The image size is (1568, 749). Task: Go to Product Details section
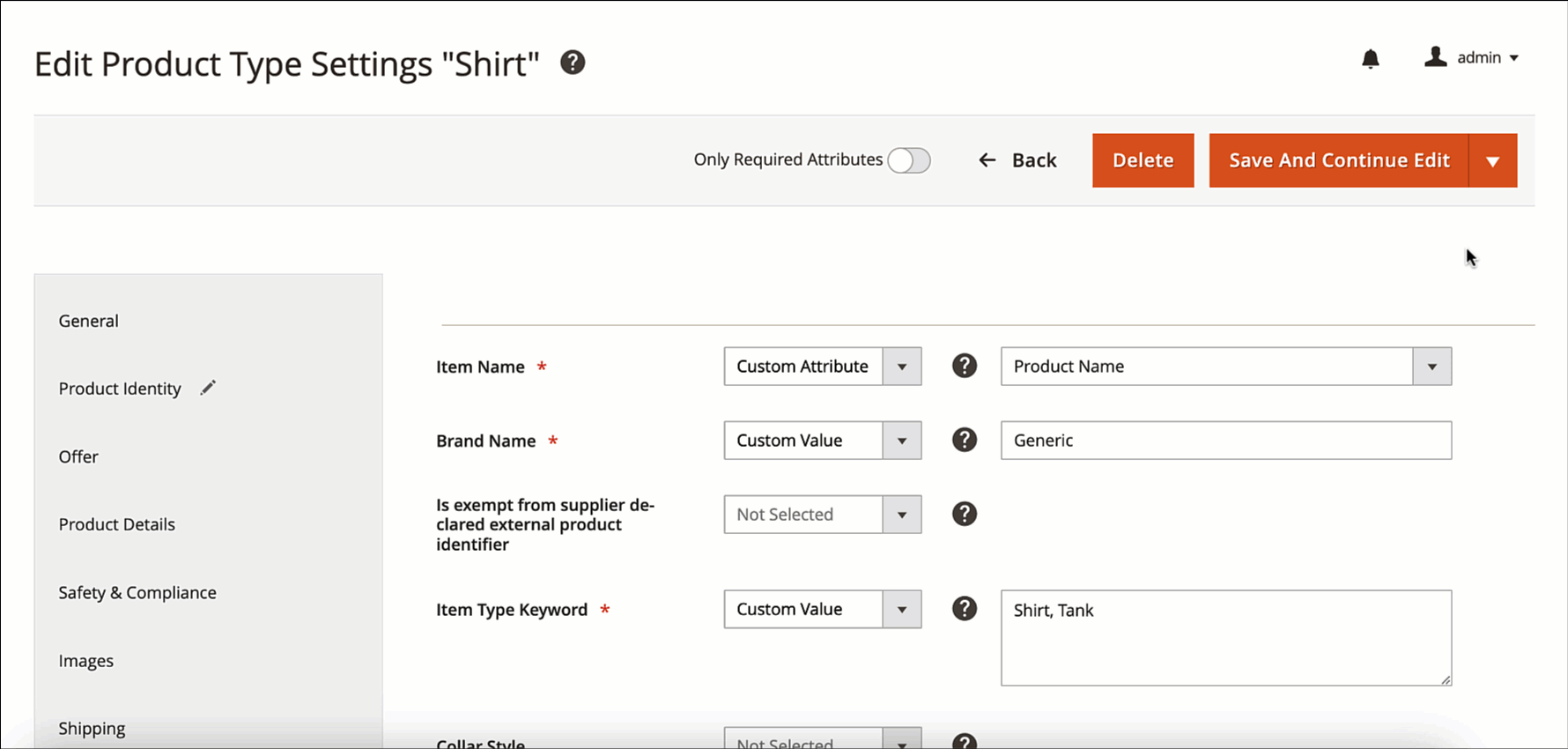[x=117, y=524]
